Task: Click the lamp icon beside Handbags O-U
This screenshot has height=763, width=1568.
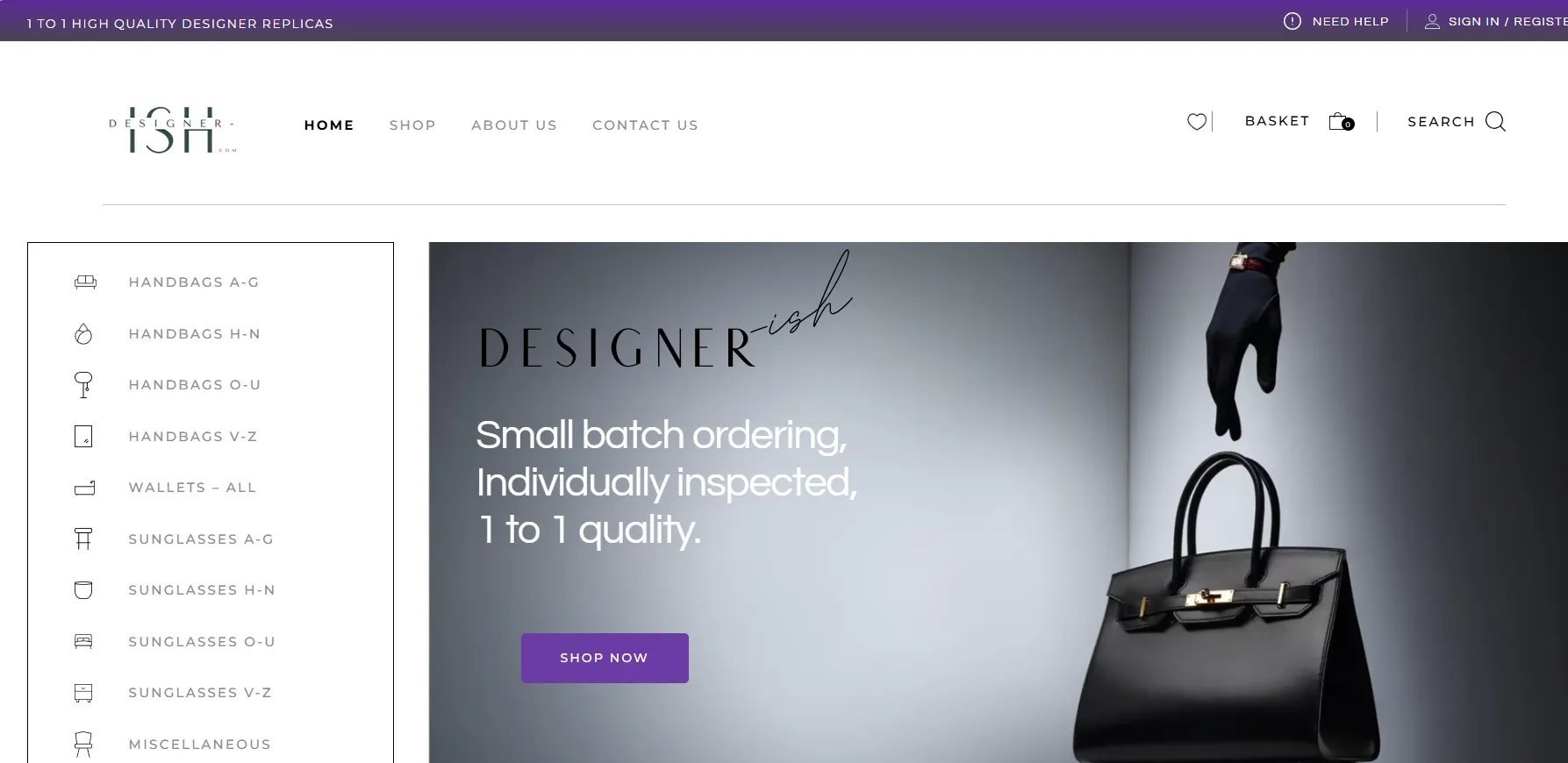Action: tap(83, 385)
